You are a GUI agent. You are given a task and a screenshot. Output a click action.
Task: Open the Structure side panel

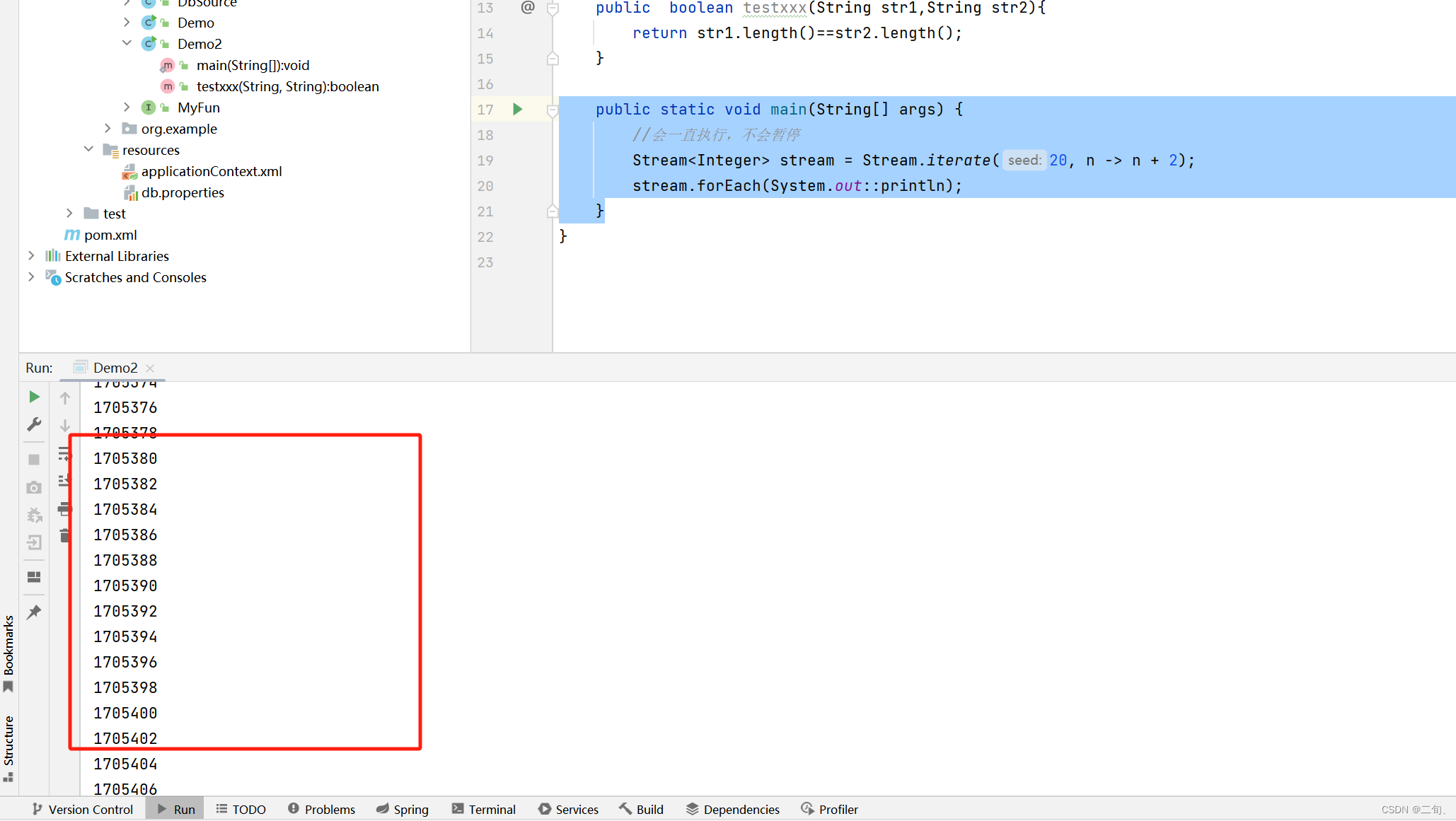(8, 748)
